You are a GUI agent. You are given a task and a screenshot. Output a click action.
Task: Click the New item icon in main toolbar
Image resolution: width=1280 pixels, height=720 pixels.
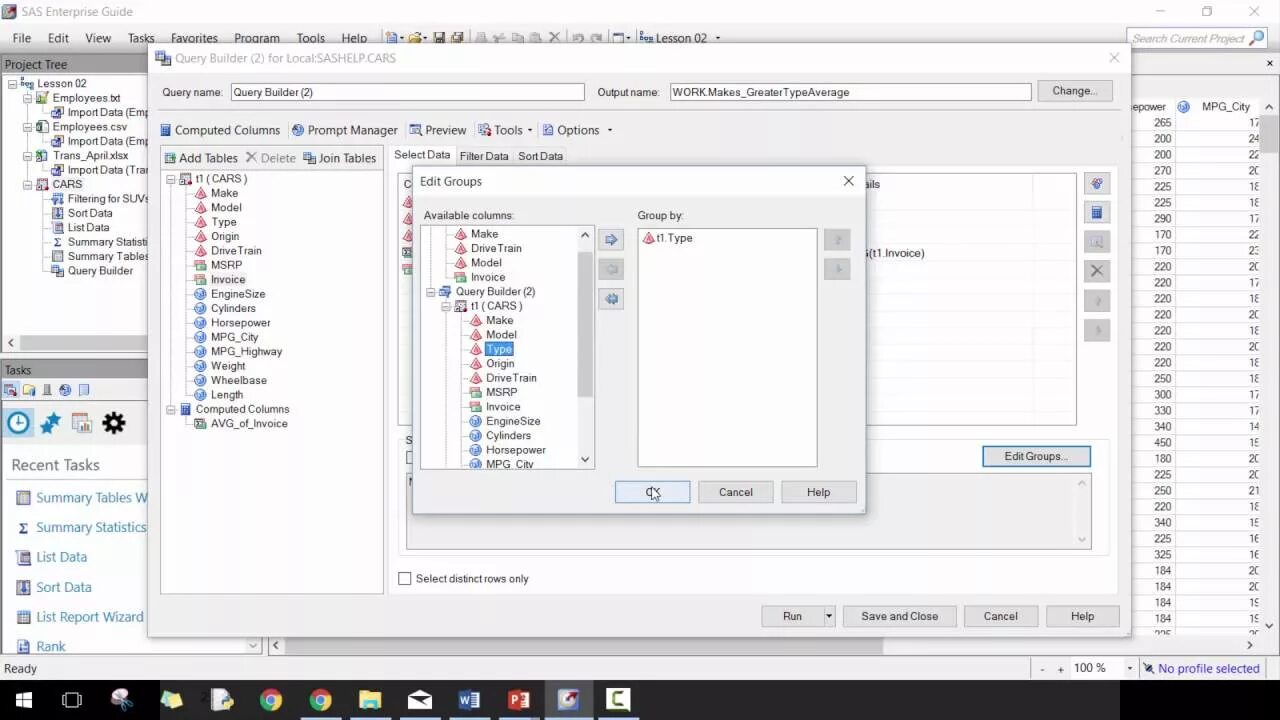[x=392, y=38]
